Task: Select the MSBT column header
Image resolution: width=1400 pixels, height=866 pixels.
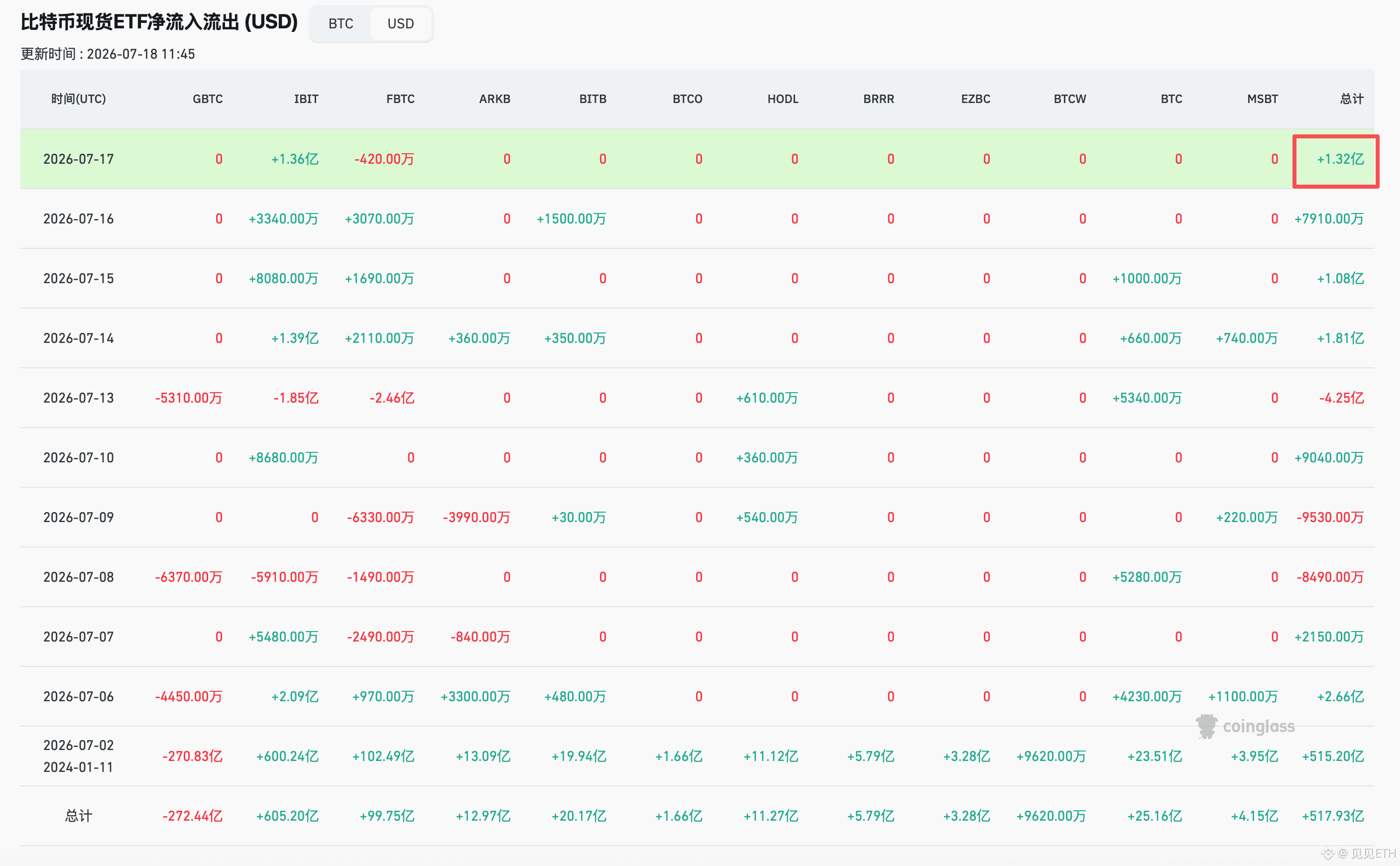Action: click(x=1262, y=99)
